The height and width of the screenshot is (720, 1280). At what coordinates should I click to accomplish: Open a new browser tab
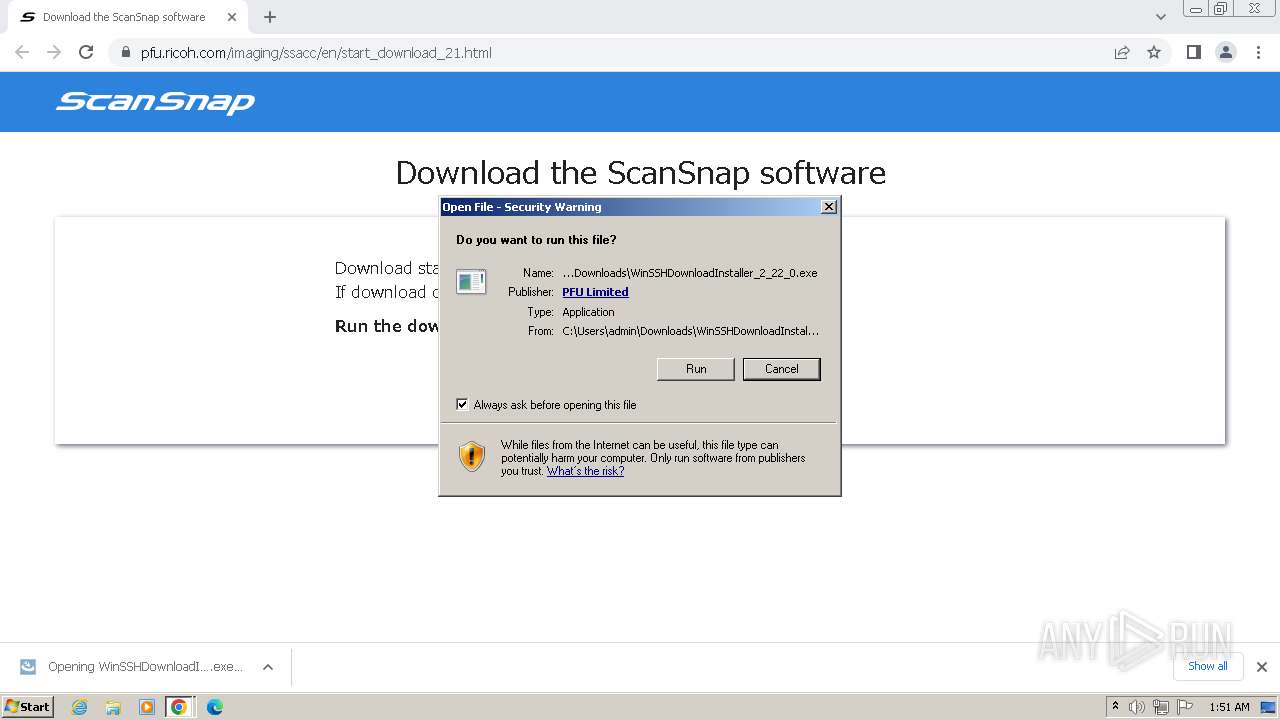click(x=270, y=17)
